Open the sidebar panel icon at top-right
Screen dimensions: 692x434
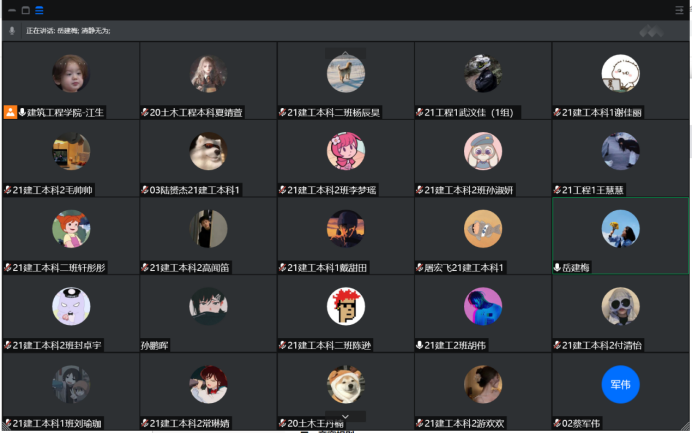tap(679, 10)
